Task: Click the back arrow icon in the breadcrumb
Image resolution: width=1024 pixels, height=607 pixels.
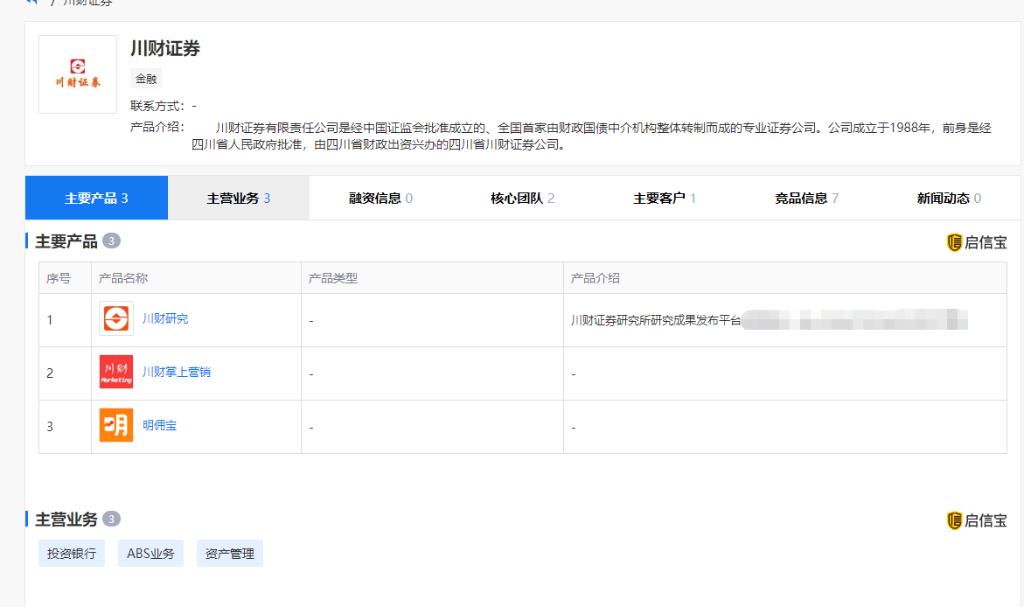Action: point(32,2)
